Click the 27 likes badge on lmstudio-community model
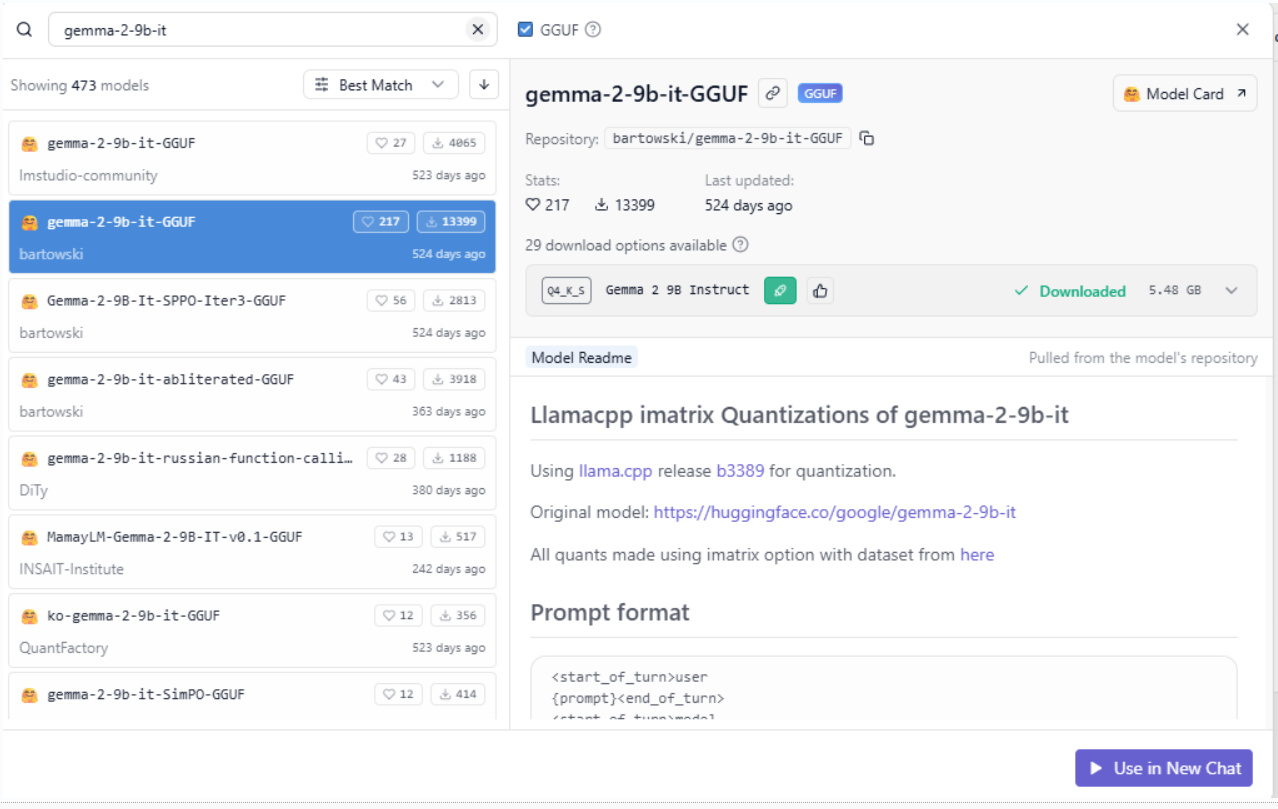 coord(391,143)
